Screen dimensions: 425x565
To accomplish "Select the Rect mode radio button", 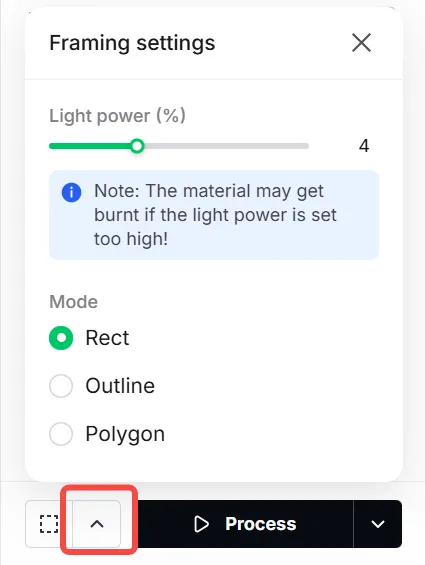I will (61, 338).
